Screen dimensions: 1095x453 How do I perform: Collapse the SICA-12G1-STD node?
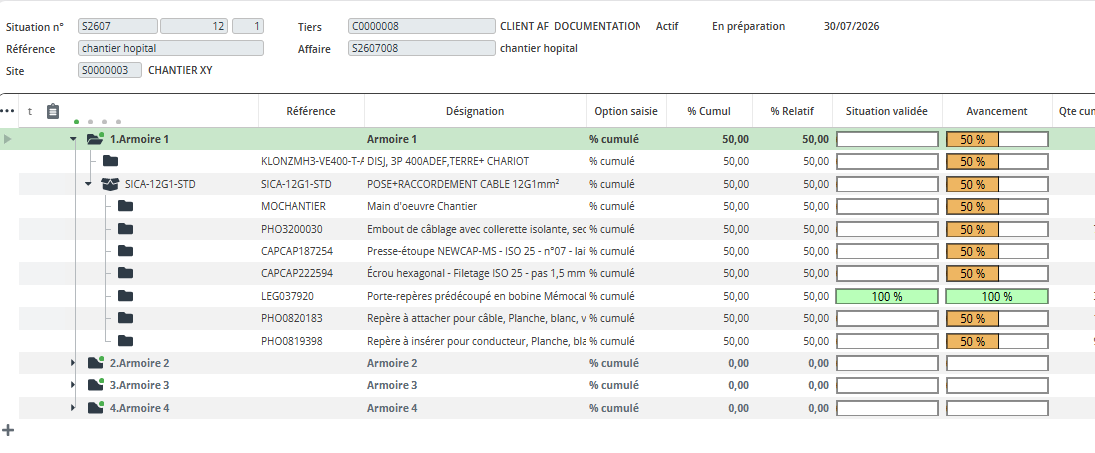point(88,184)
